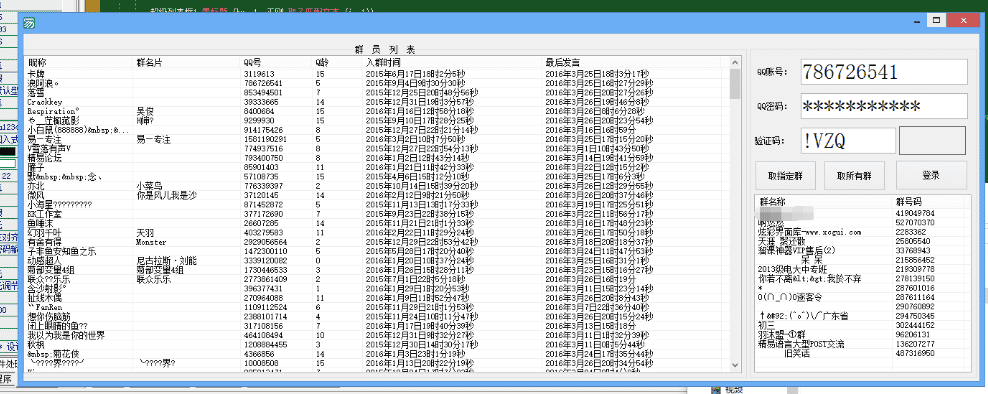The image size is (988, 394).
Task: Maximize the window
Action: point(937,21)
